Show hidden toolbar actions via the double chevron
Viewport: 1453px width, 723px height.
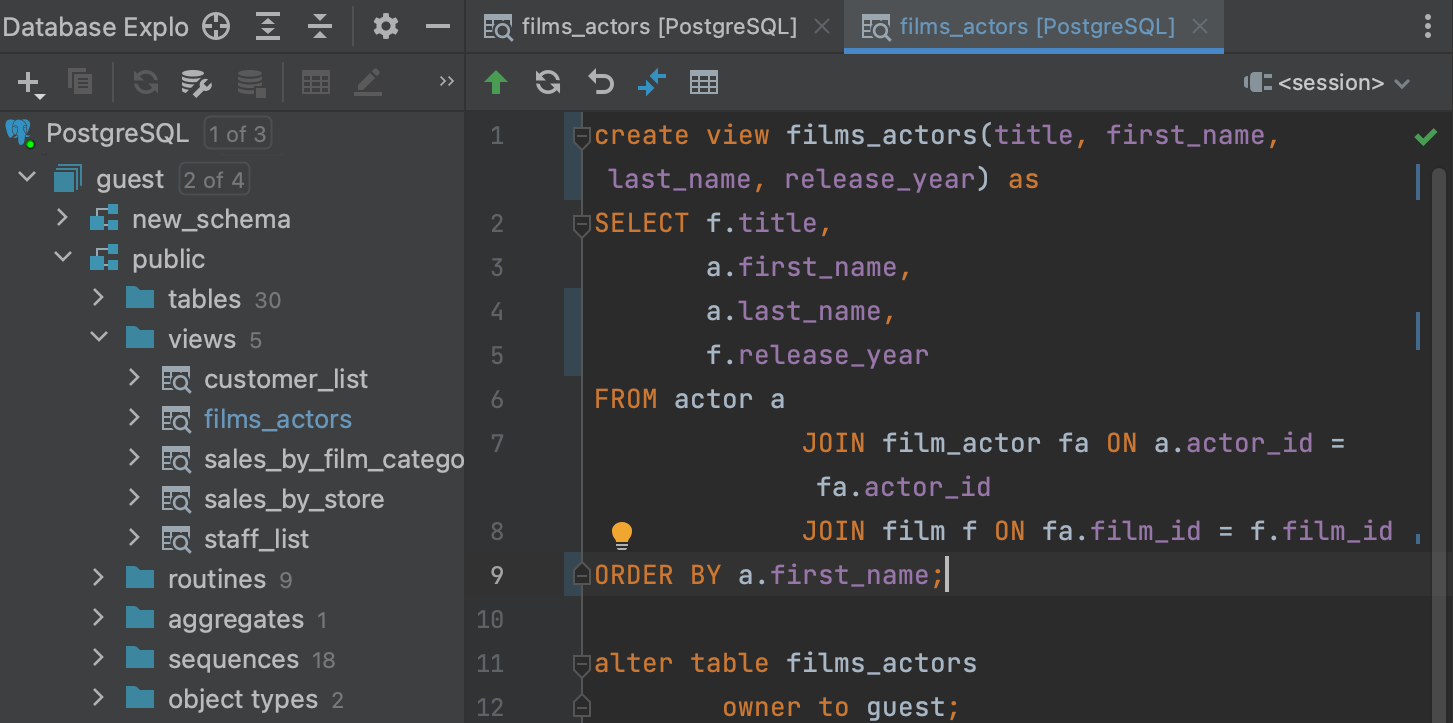pyautogui.click(x=445, y=82)
